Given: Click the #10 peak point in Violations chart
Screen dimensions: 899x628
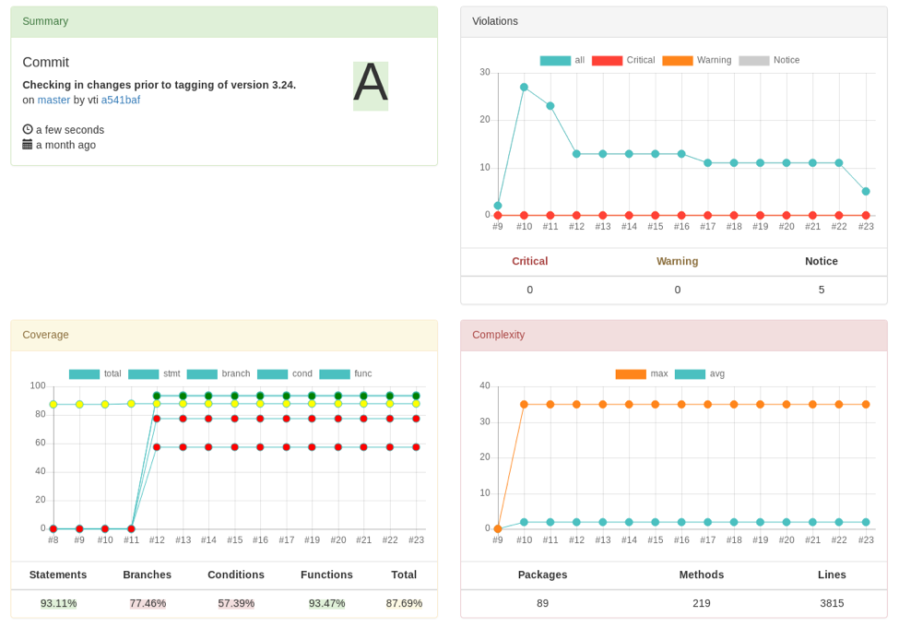Looking at the screenshot, I should point(524,87).
